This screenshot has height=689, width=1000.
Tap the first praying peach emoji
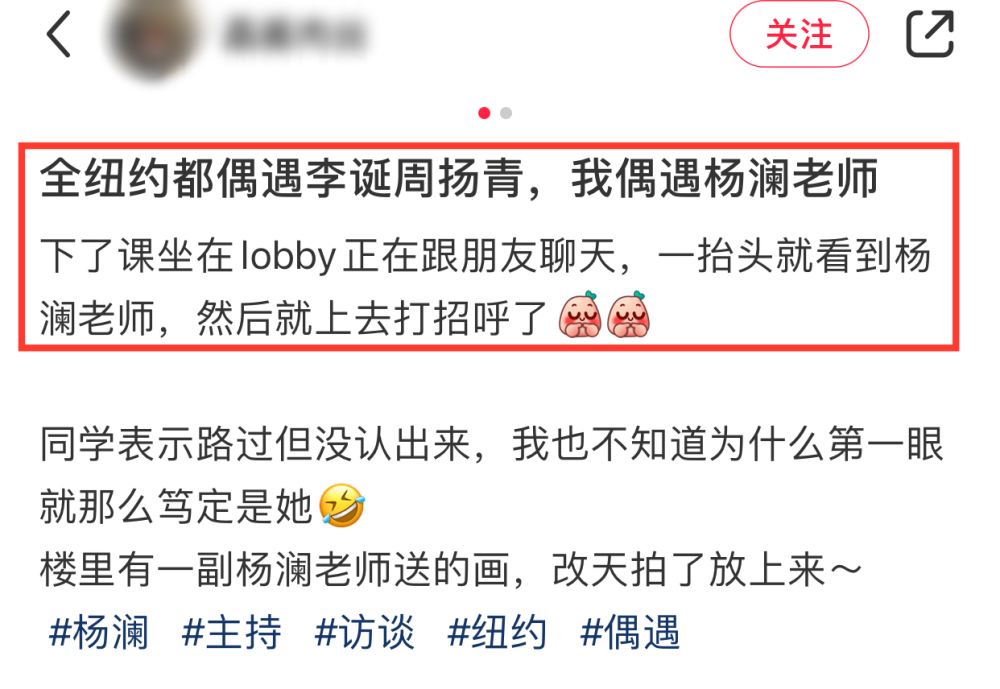(x=580, y=315)
